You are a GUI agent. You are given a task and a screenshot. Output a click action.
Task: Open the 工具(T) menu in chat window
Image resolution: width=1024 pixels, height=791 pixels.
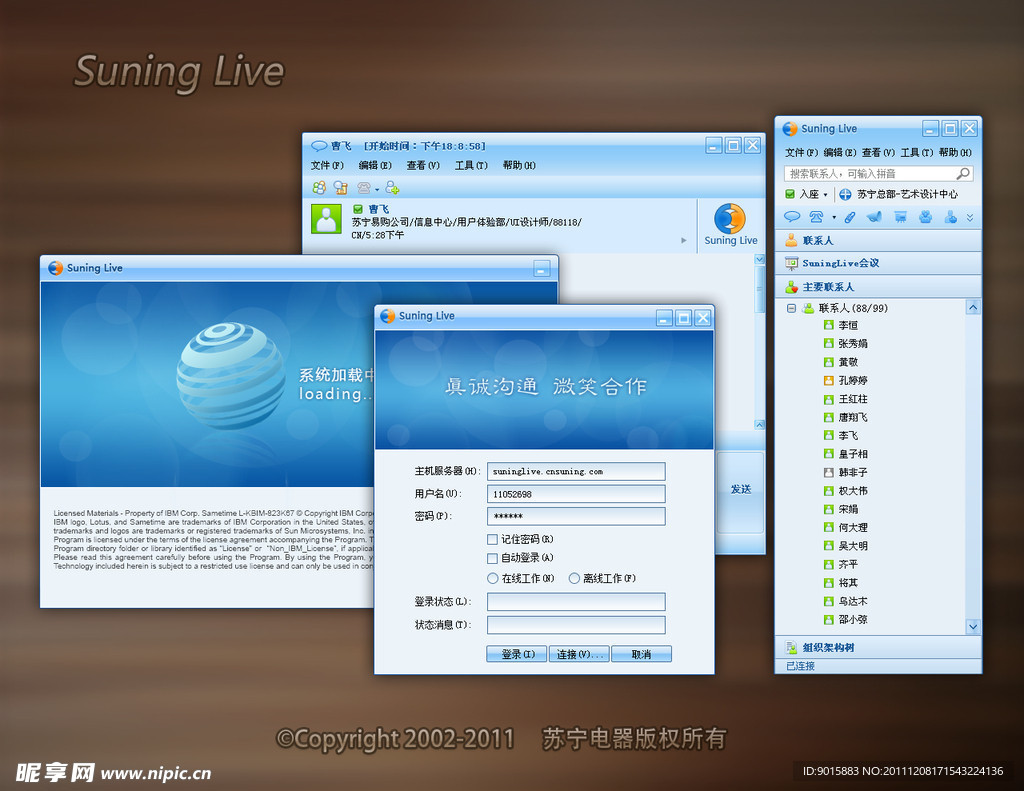[x=471, y=166]
